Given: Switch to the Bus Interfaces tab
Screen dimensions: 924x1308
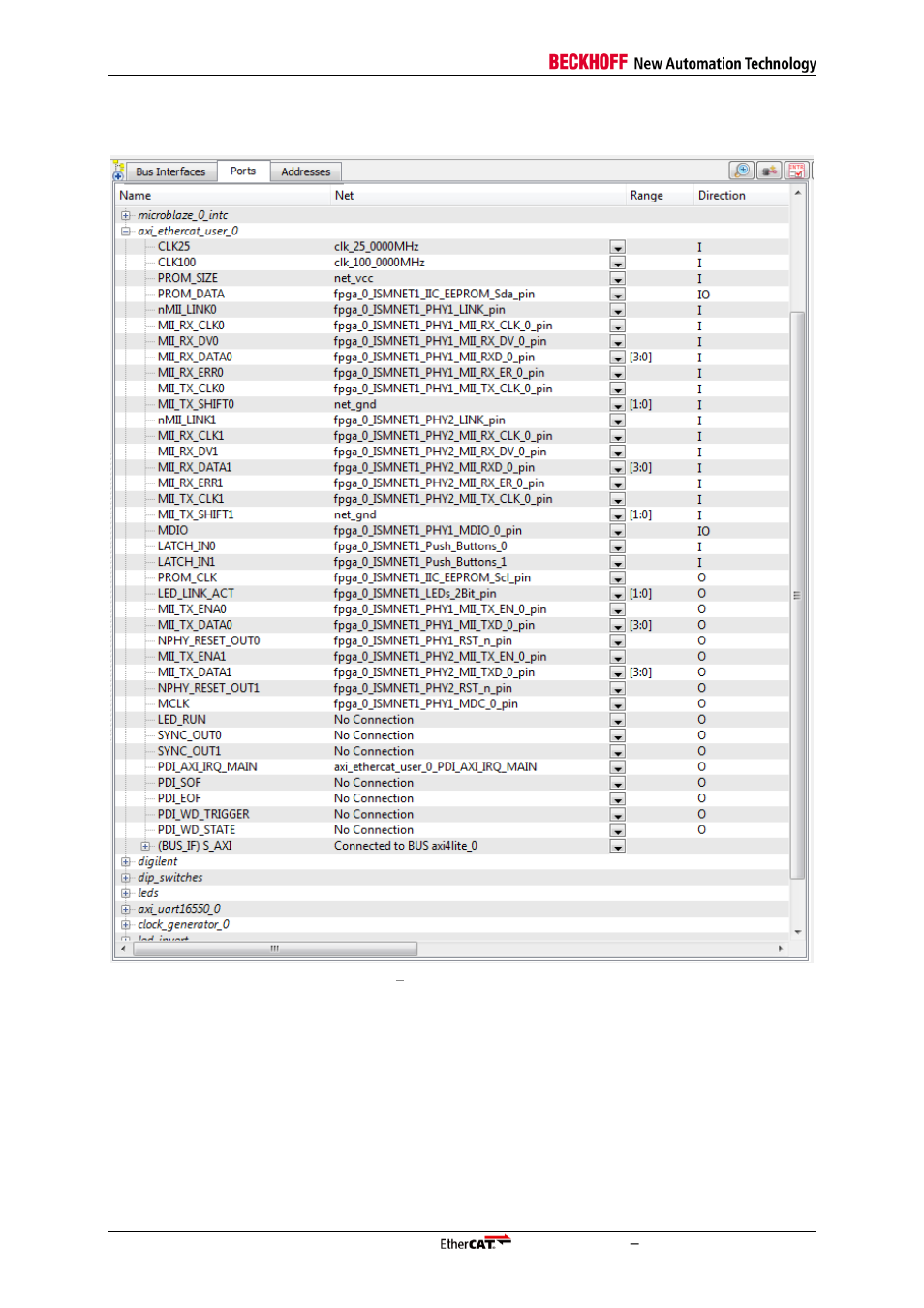Looking at the screenshot, I should pos(170,171).
